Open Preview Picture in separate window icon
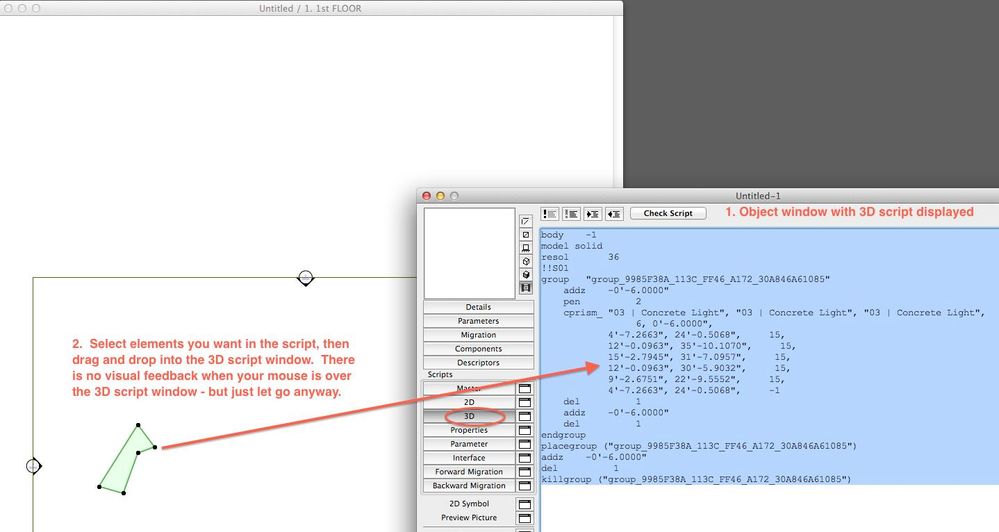 [x=524, y=518]
